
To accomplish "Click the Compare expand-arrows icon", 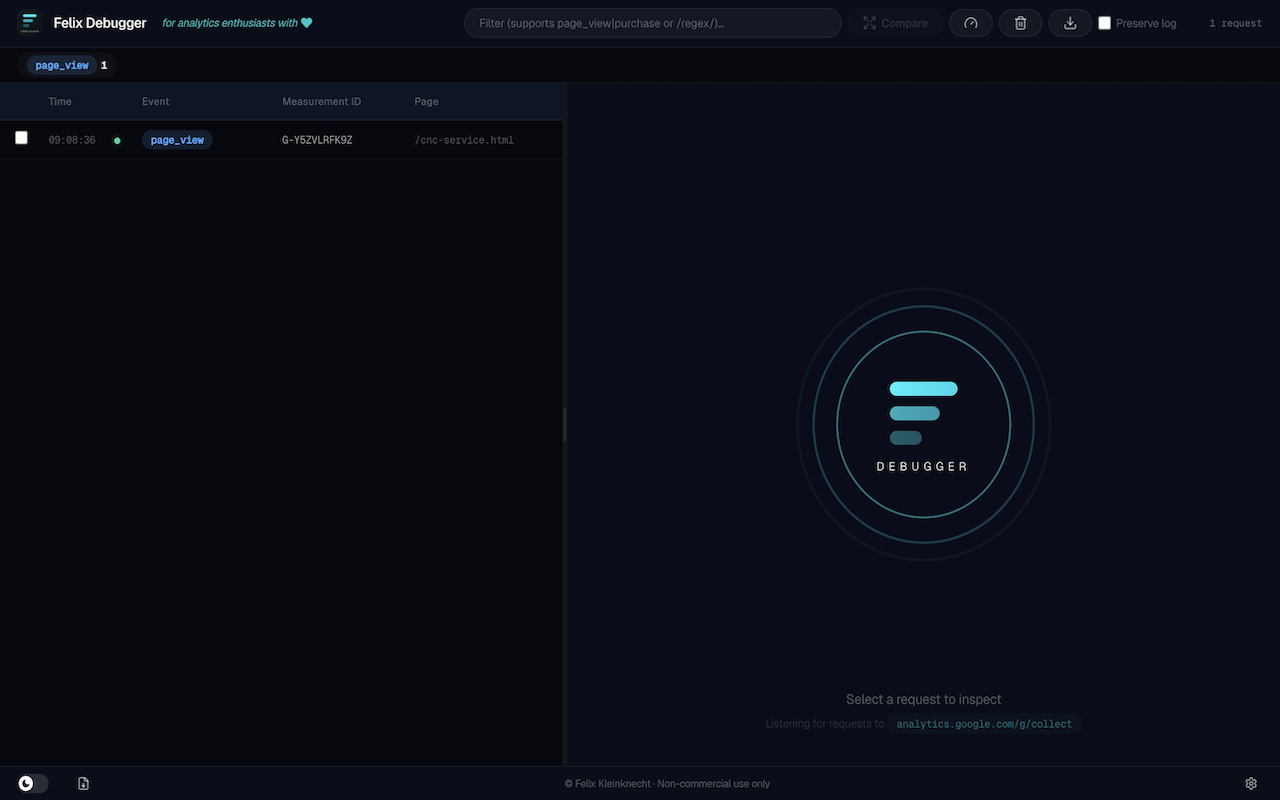I will tap(869, 23).
